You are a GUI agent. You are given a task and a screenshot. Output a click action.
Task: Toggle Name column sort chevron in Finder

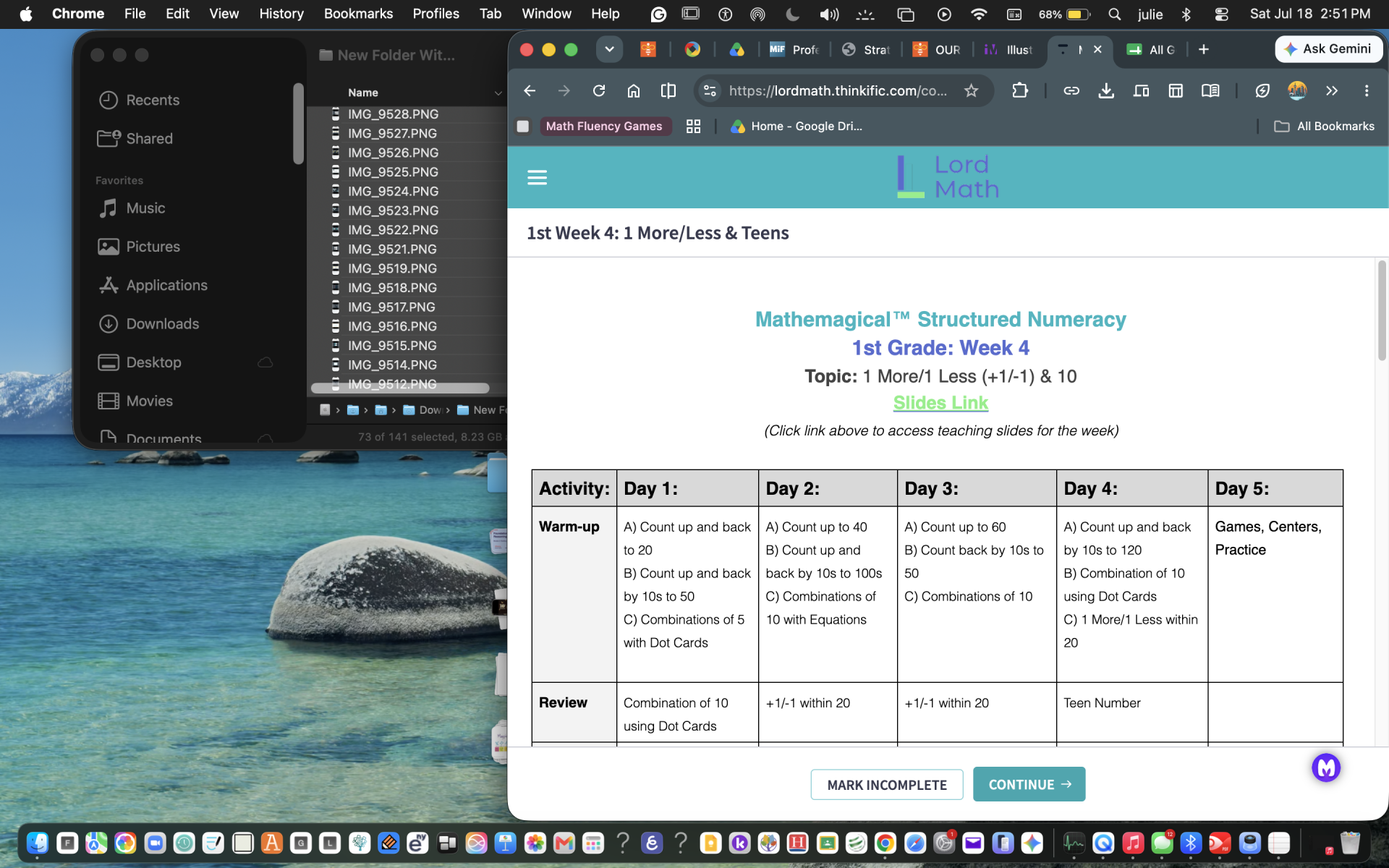[498, 93]
